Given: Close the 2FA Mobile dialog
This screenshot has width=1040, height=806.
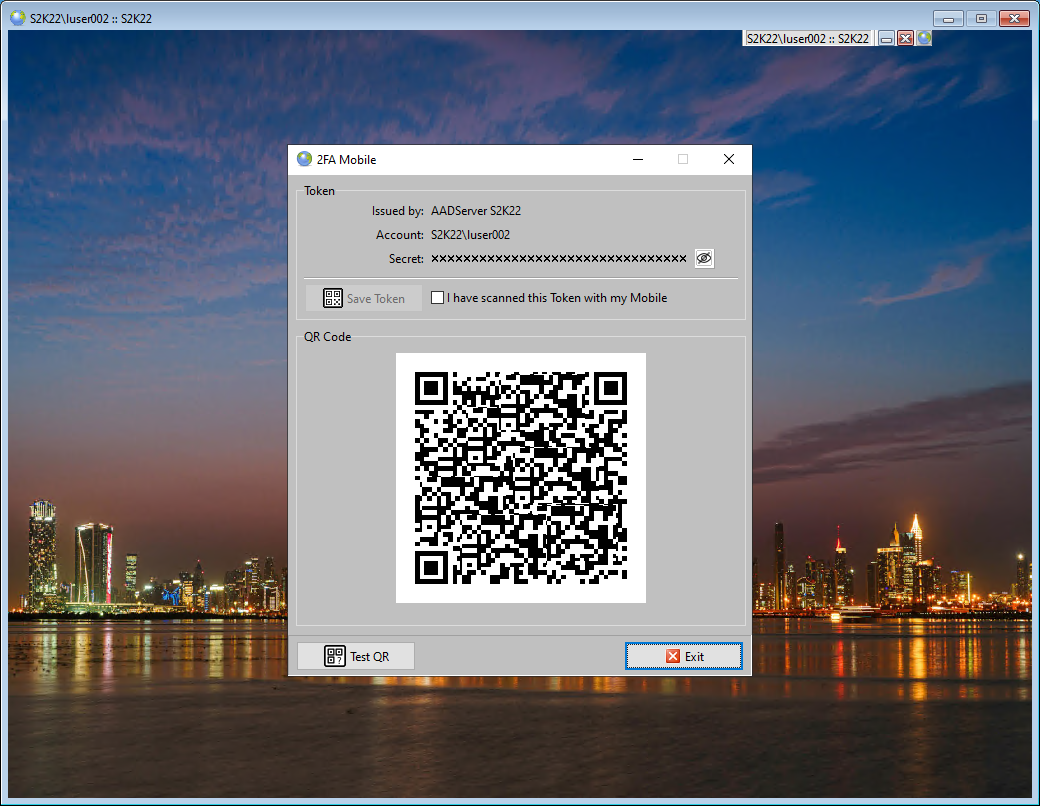Looking at the screenshot, I should [729, 159].
